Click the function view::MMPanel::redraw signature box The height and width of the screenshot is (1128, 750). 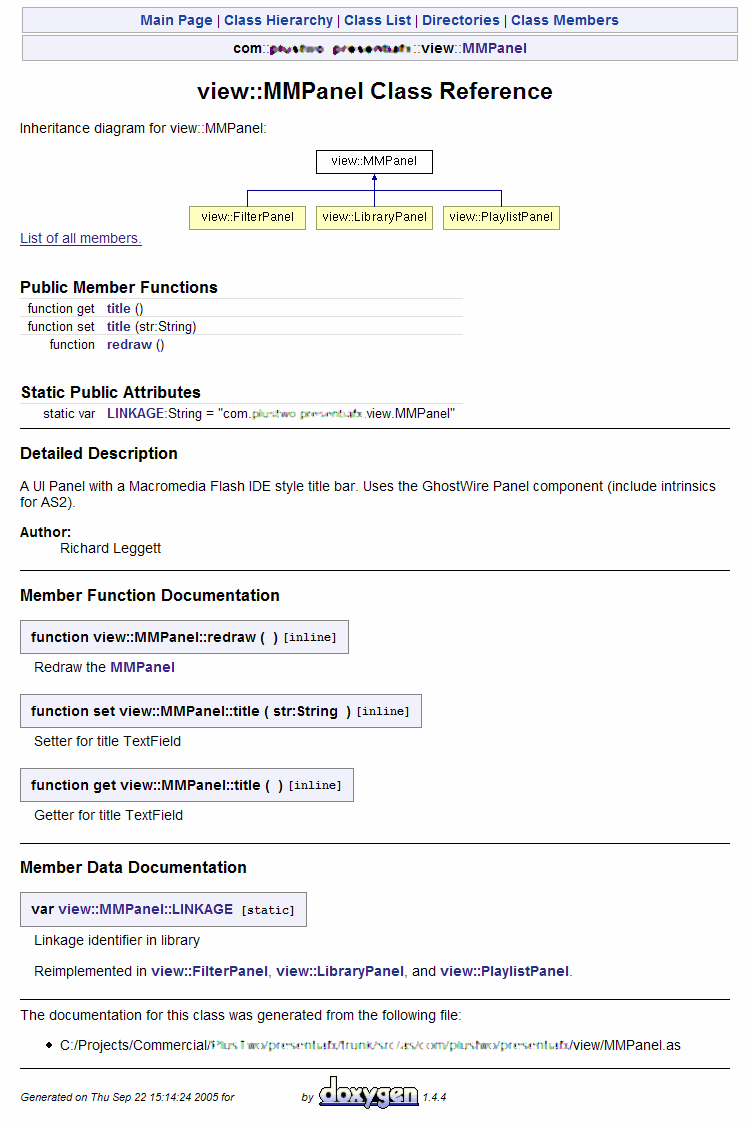click(x=184, y=637)
